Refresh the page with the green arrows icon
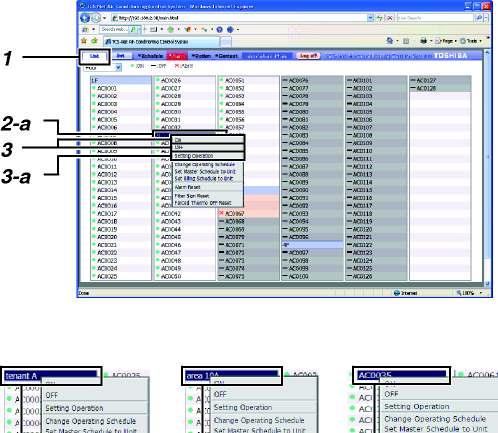This screenshot has width=498, height=433. [x=380, y=18]
